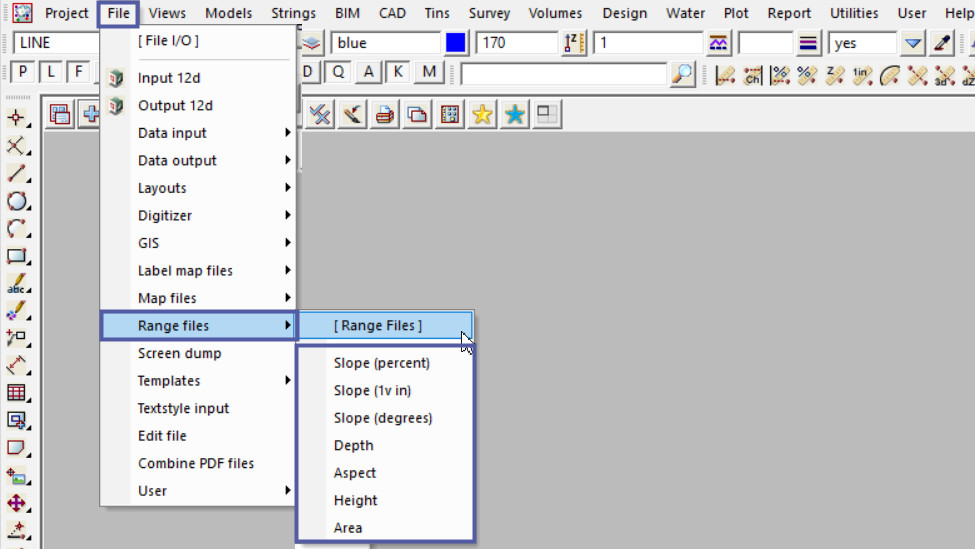Screen dimensions: 975x549
Task: Click the blue star icon in view toolbar
Action: [x=515, y=115]
